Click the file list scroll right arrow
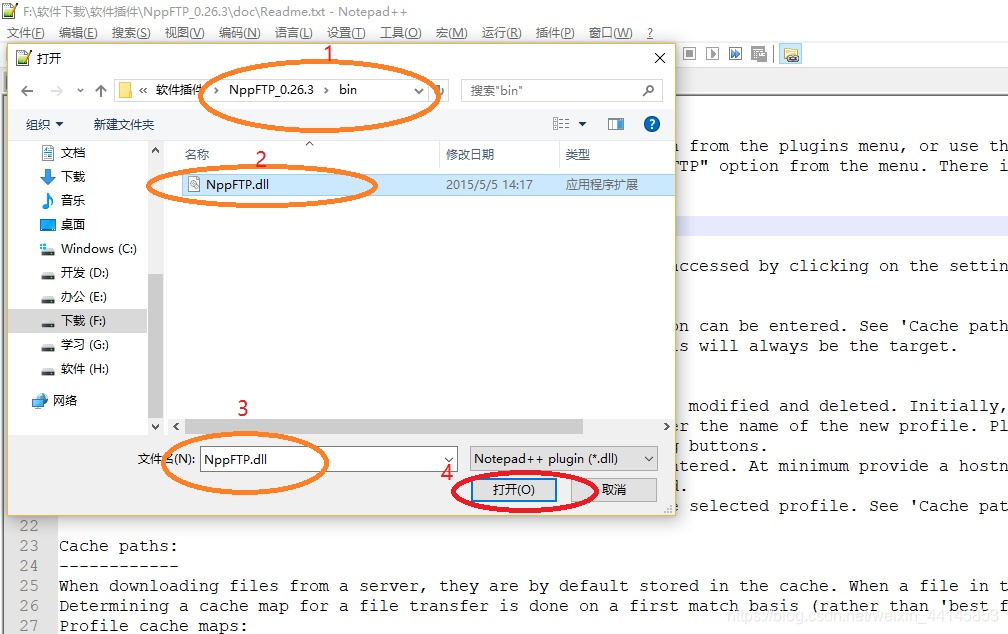This screenshot has height=634, width=1008. pos(666,426)
